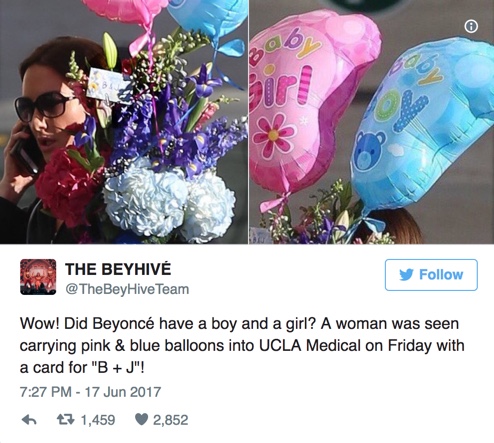Click the woman's sunglasses in photo
The height and width of the screenshot is (443, 494).
[x=43, y=107]
